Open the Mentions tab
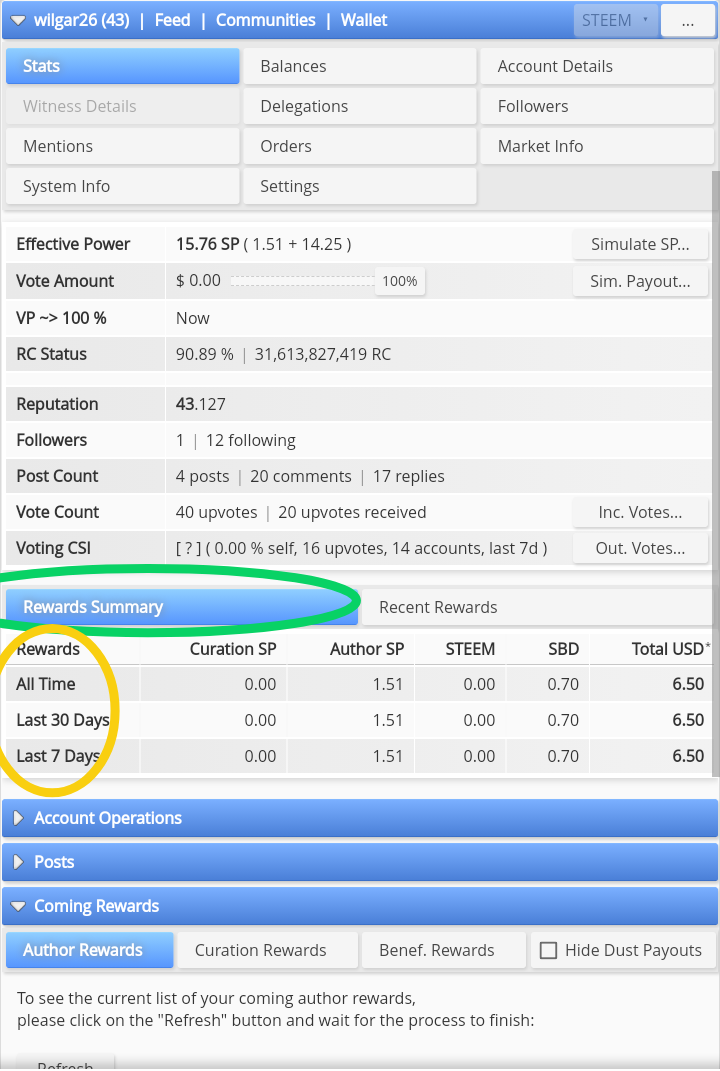This screenshot has height=1071, width=720. click(123, 146)
